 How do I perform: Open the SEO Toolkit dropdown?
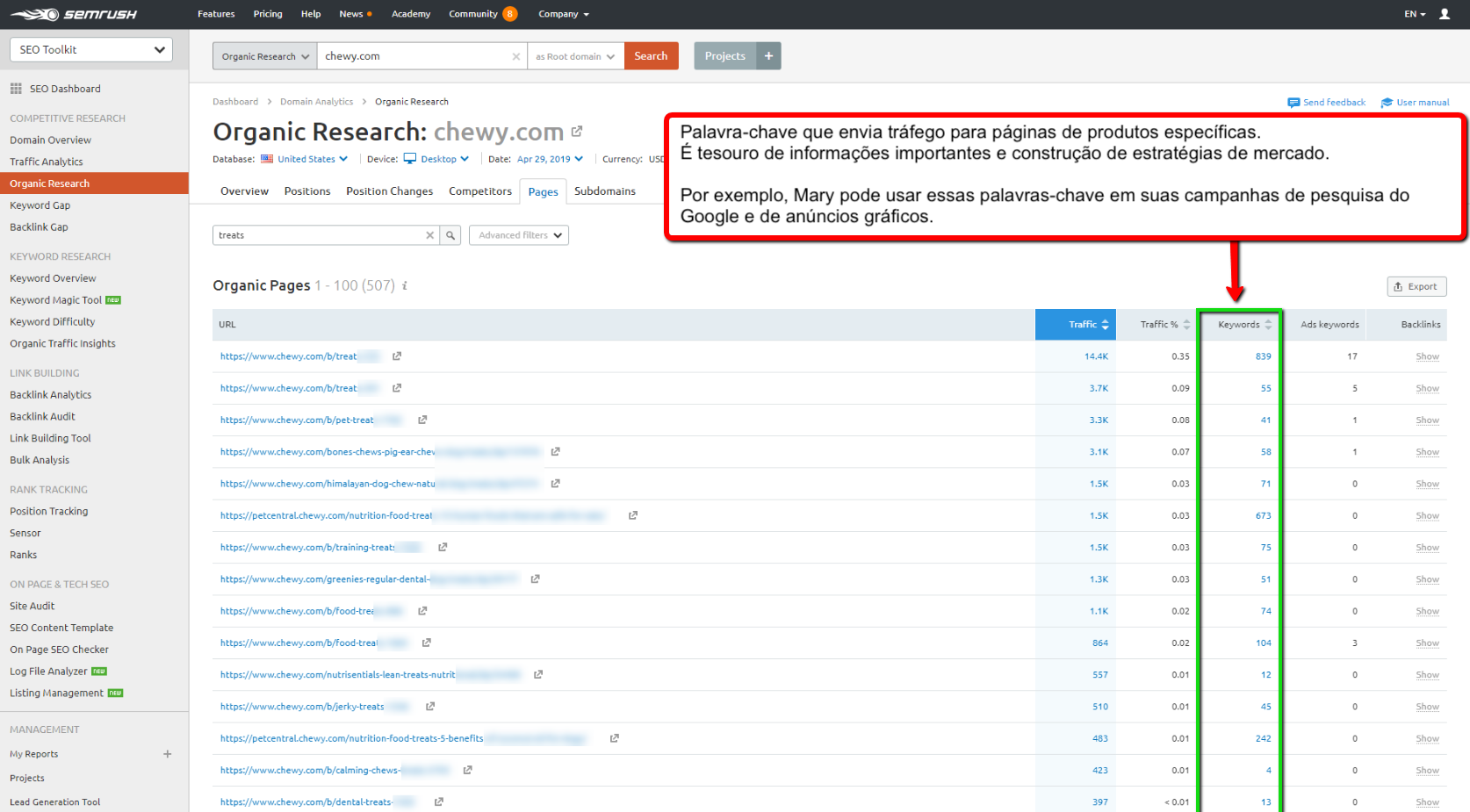(x=91, y=49)
